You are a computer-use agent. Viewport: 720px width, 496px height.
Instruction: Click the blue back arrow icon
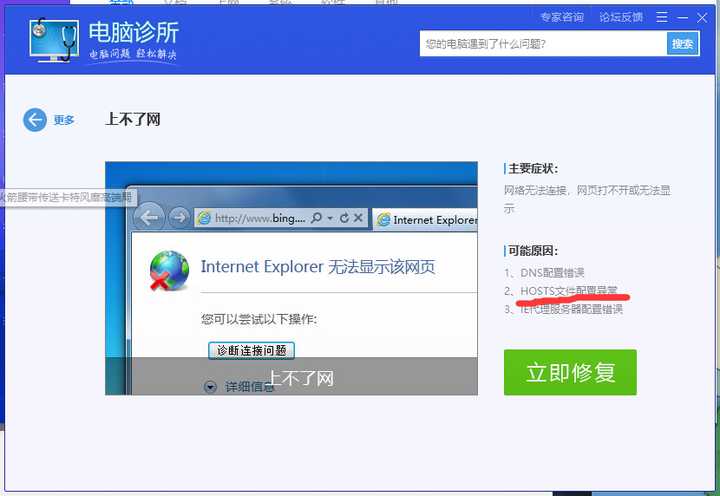tap(35, 120)
